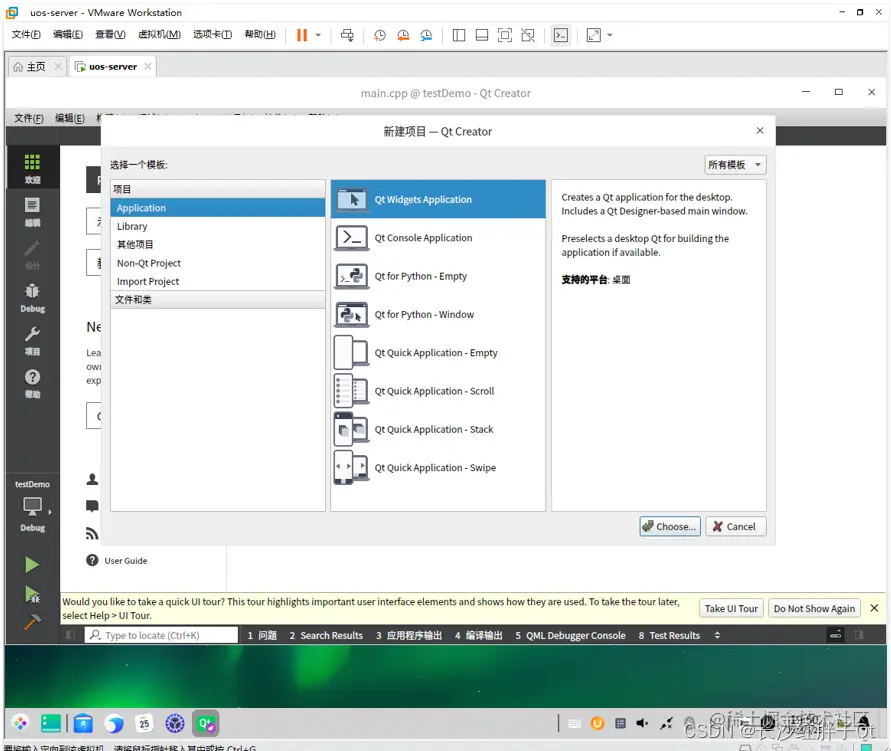Image resolution: width=891 pixels, height=751 pixels.
Task: Expand the stretch guest dropdown arrow
Action: pos(610,35)
